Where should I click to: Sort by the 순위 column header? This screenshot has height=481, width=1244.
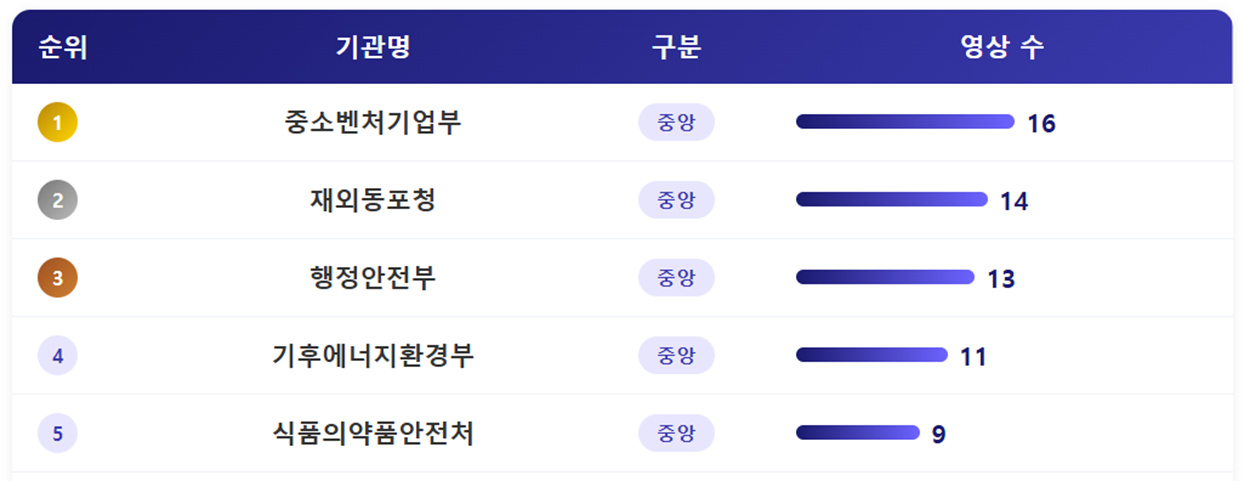[63, 47]
